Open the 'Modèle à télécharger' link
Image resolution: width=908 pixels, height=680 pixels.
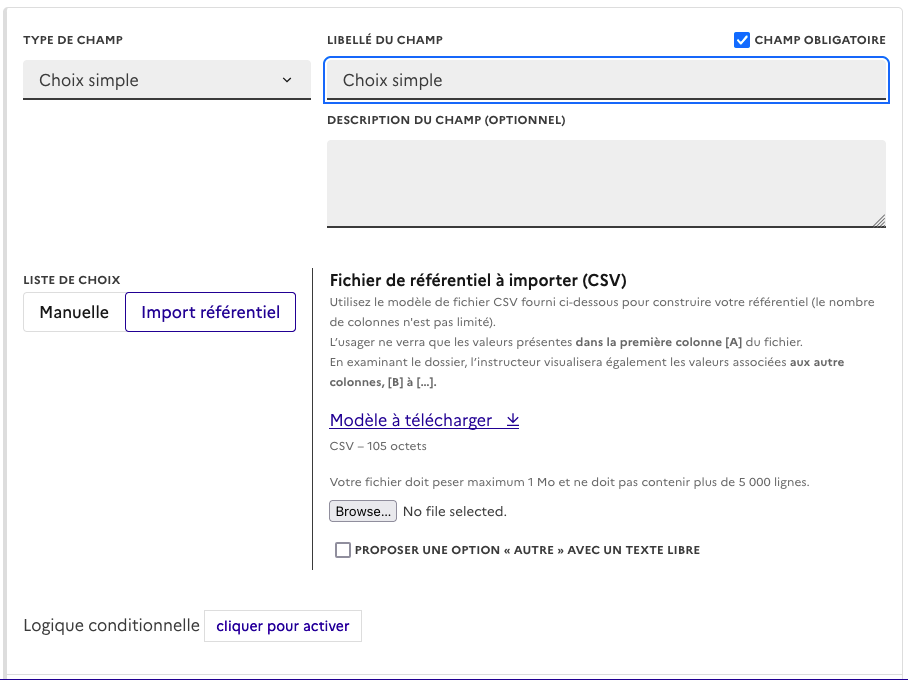coord(411,421)
